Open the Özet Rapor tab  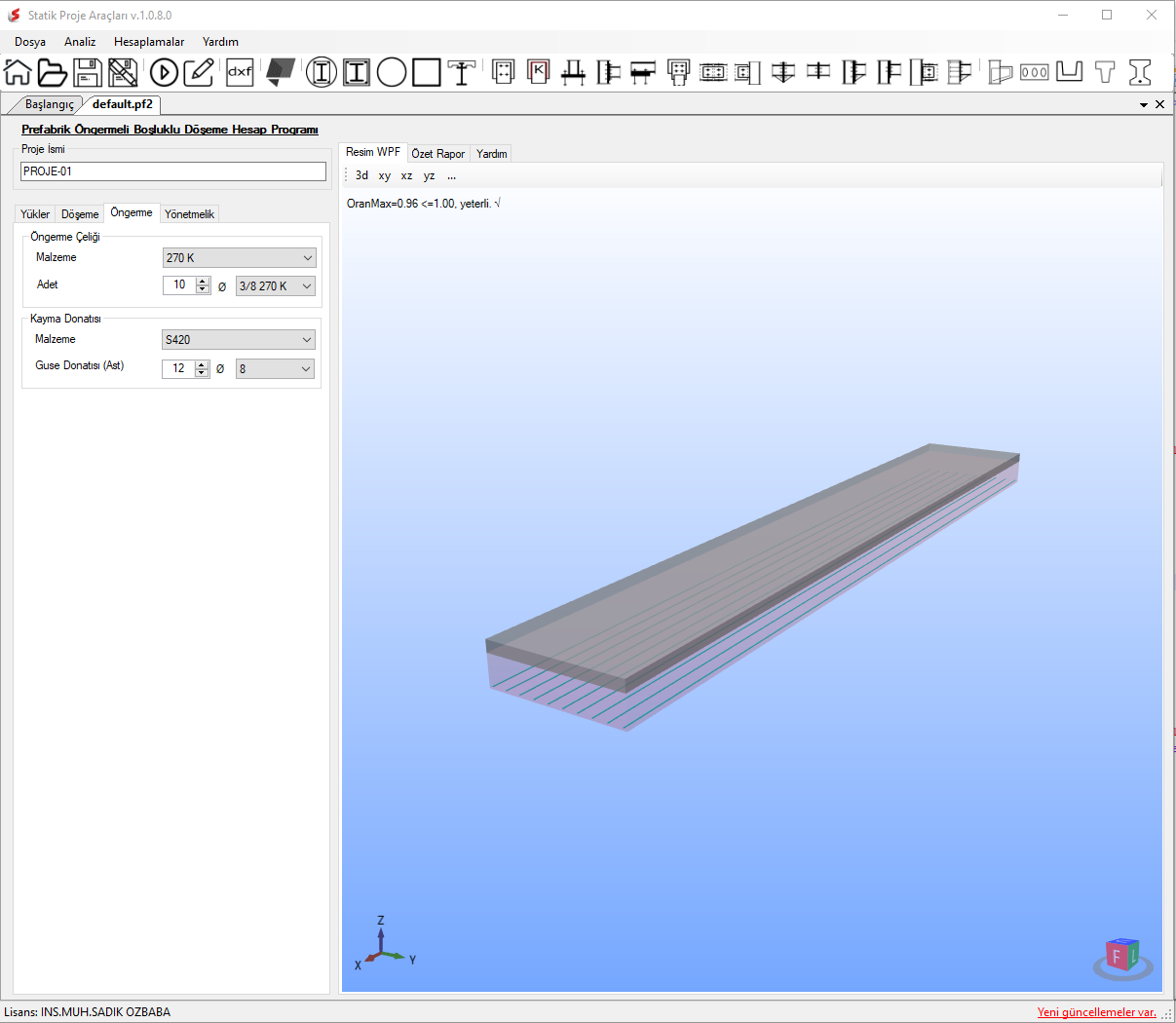pos(438,154)
